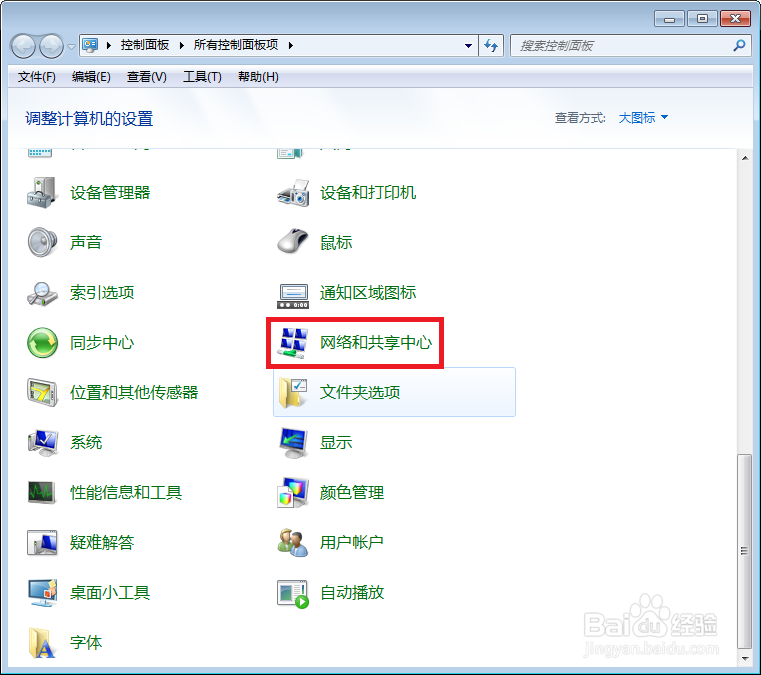Open the 用户帐户 link text
The image size is (761, 675).
pyautogui.click(x=351, y=543)
